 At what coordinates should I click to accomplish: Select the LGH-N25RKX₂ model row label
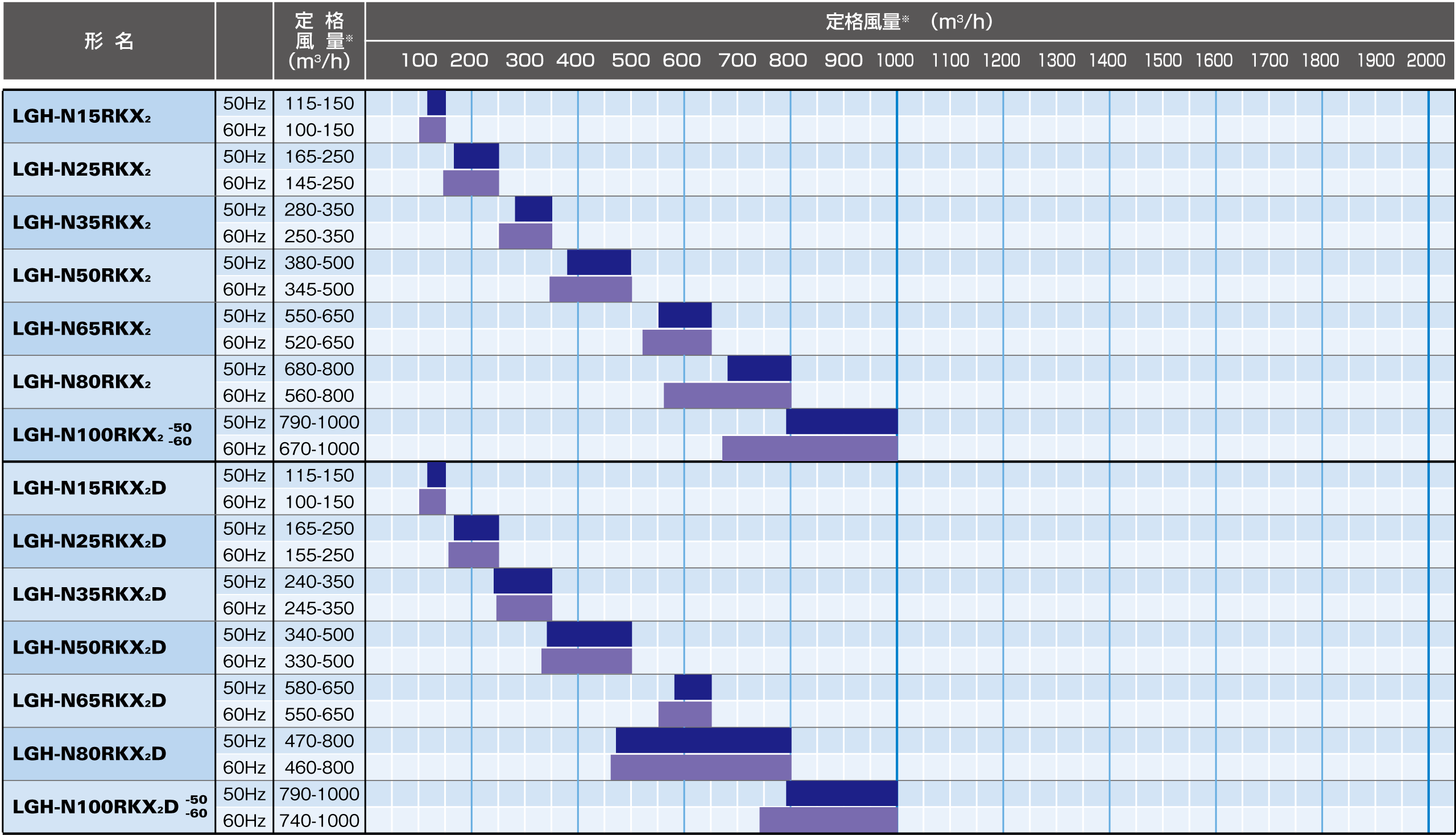click(81, 170)
